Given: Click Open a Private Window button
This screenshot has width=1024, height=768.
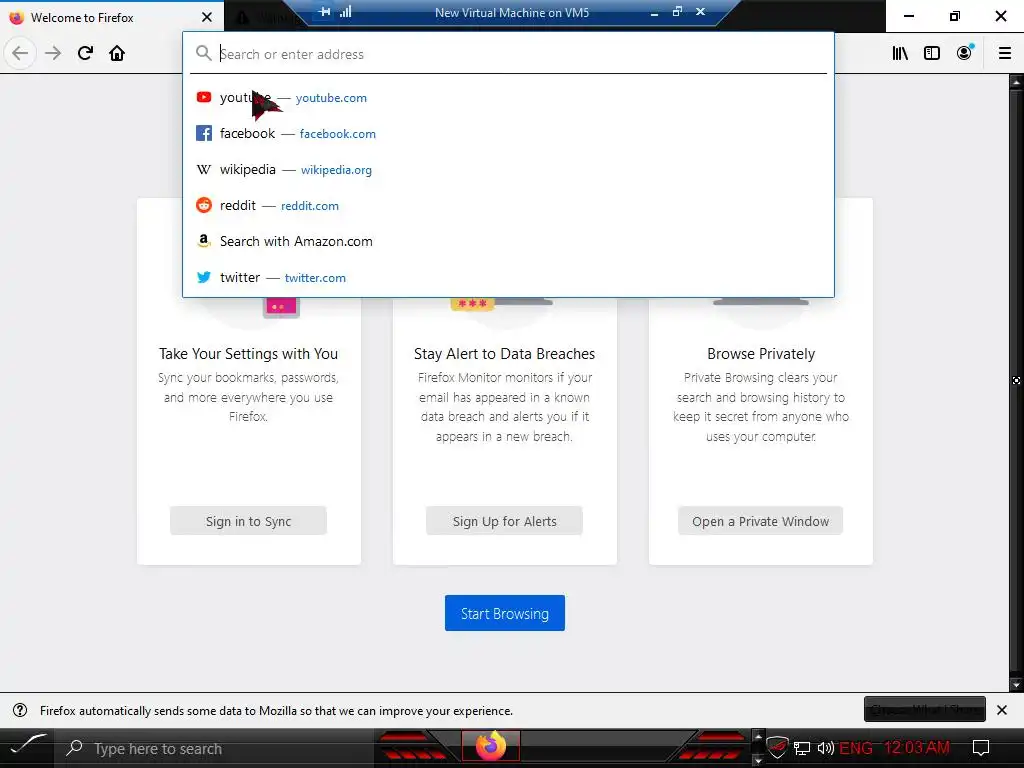Looking at the screenshot, I should (760, 520).
